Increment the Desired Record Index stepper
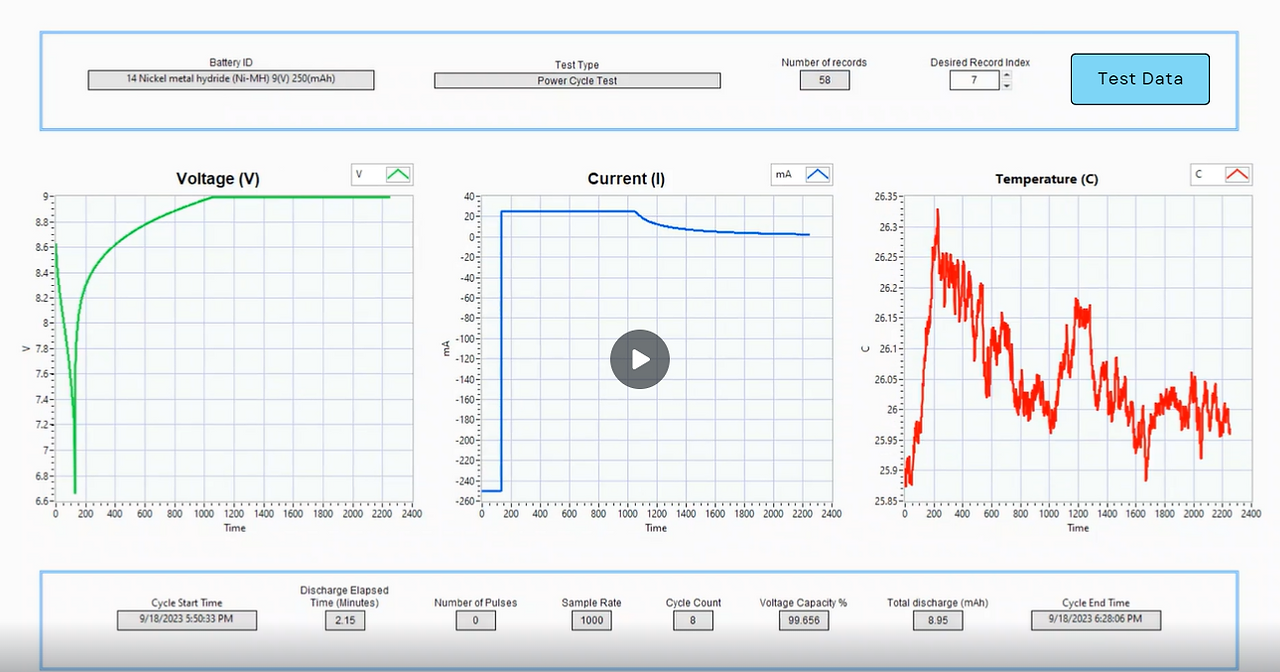The width and height of the screenshot is (1280, 672). 1006,75
